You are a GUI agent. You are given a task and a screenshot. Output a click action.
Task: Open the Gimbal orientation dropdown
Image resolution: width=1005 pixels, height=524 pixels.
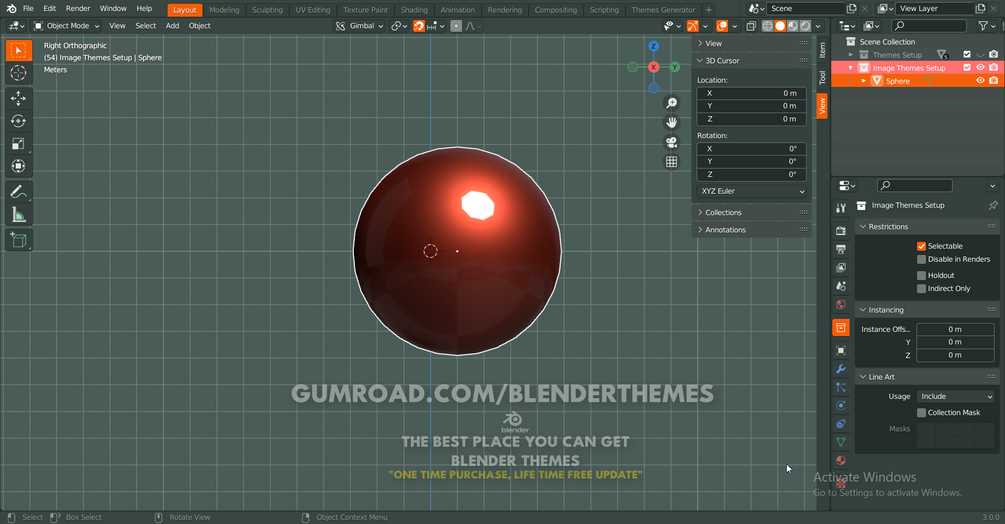(x=360, y=26)
